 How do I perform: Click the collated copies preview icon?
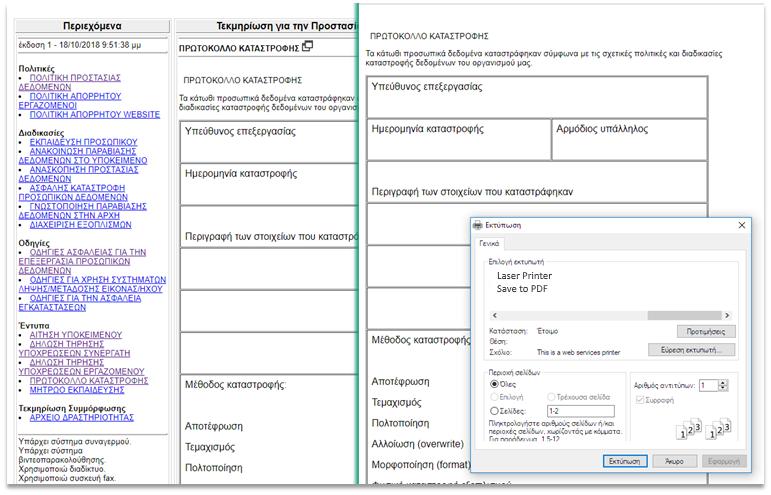pos(705,429)
